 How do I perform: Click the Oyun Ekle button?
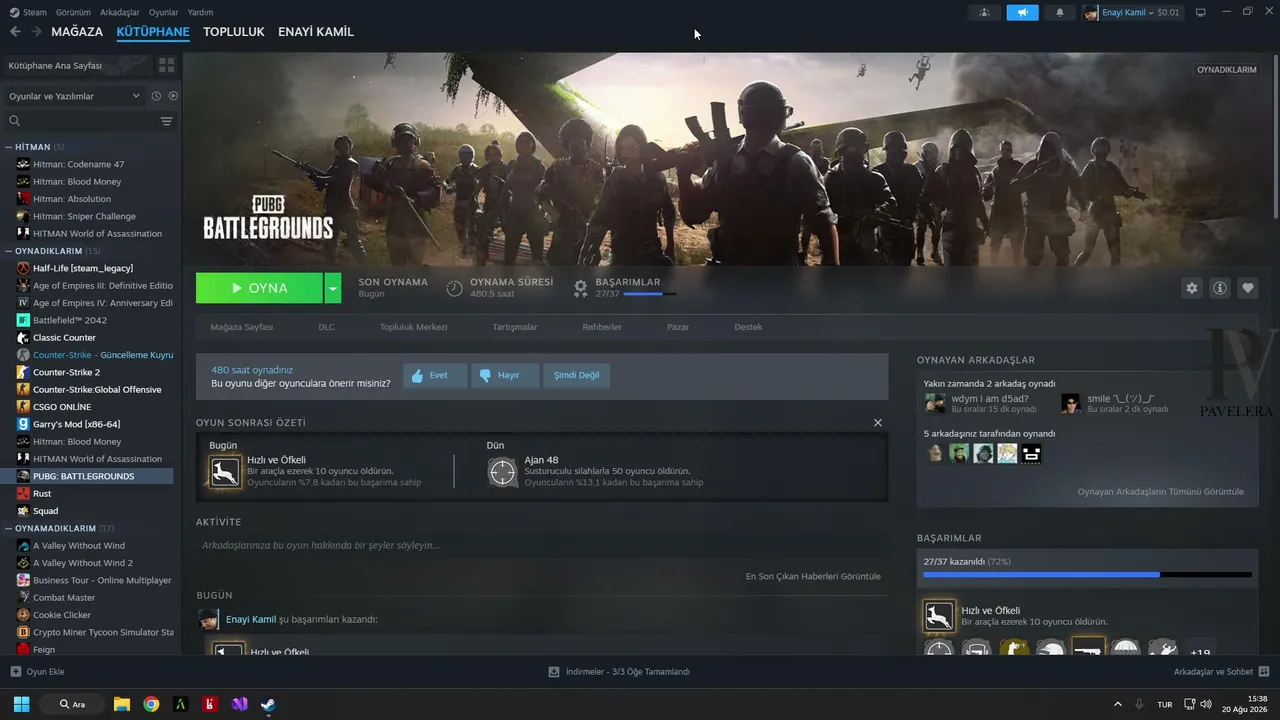37,672
